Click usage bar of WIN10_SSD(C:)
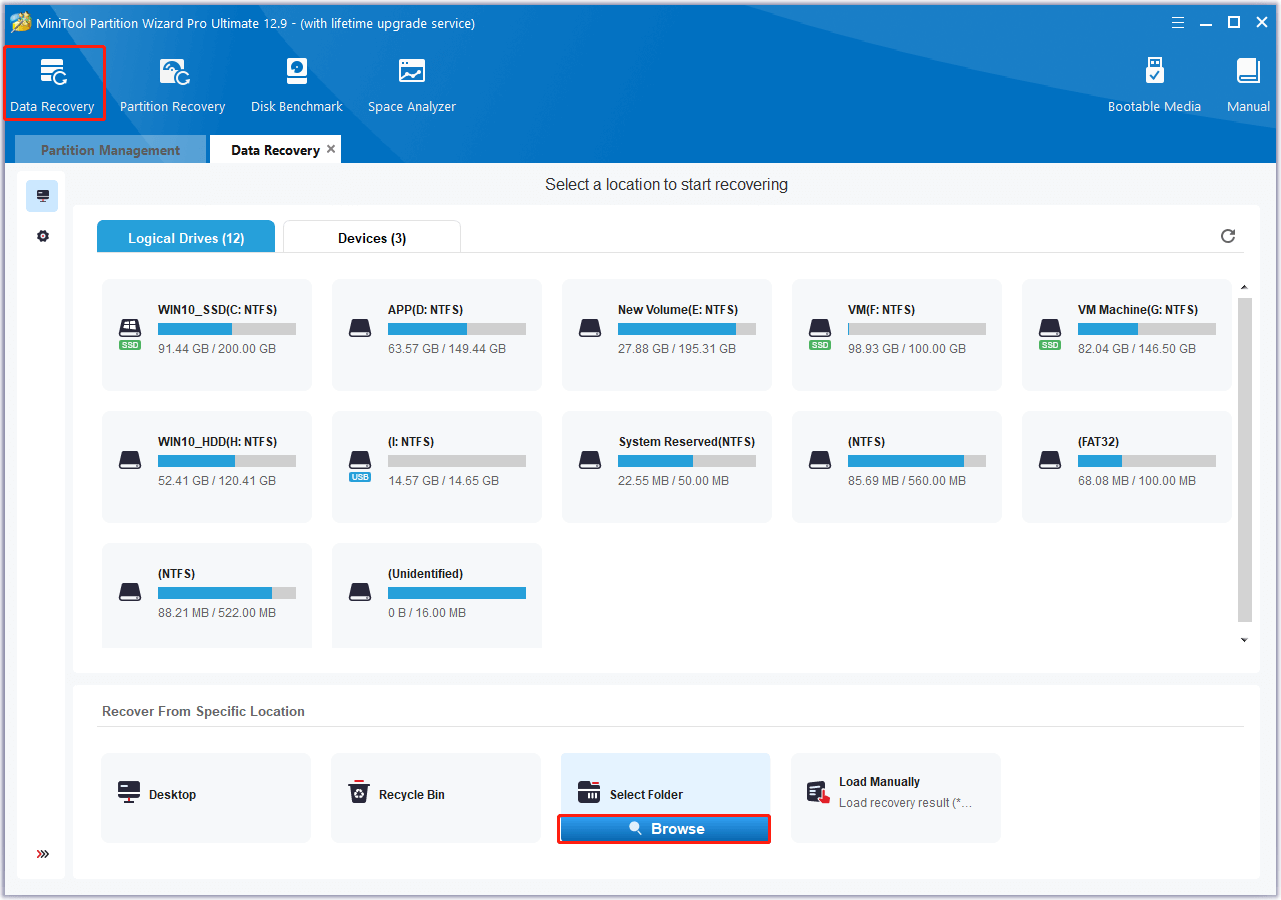Screen dimensions: 1281x900 tap(227, 329)
